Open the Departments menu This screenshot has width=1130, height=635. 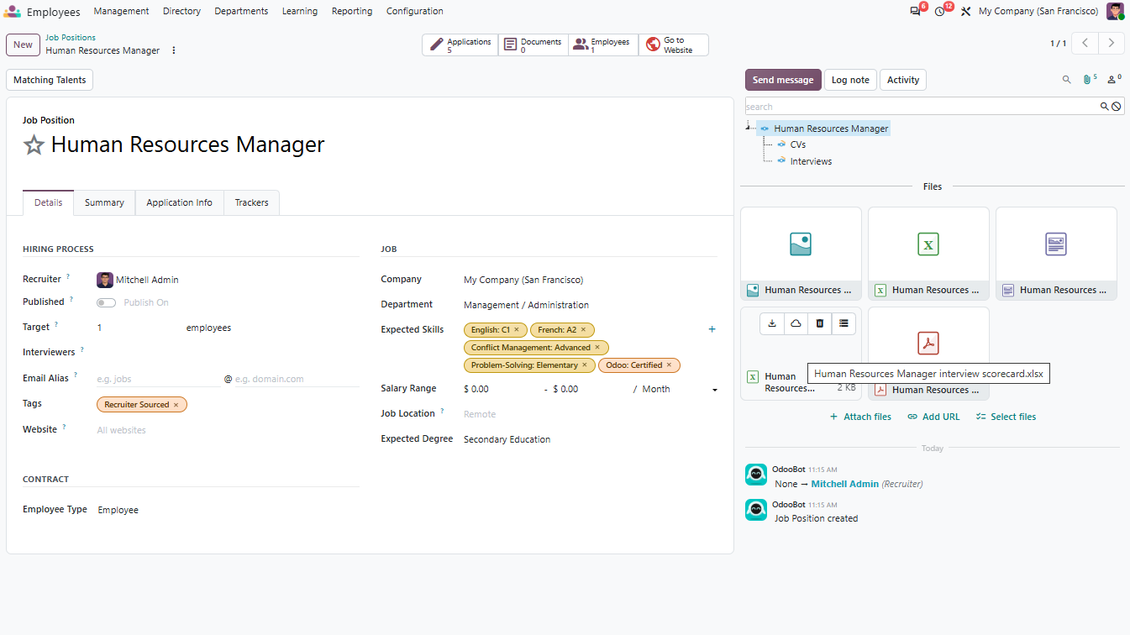pos(241,12)
